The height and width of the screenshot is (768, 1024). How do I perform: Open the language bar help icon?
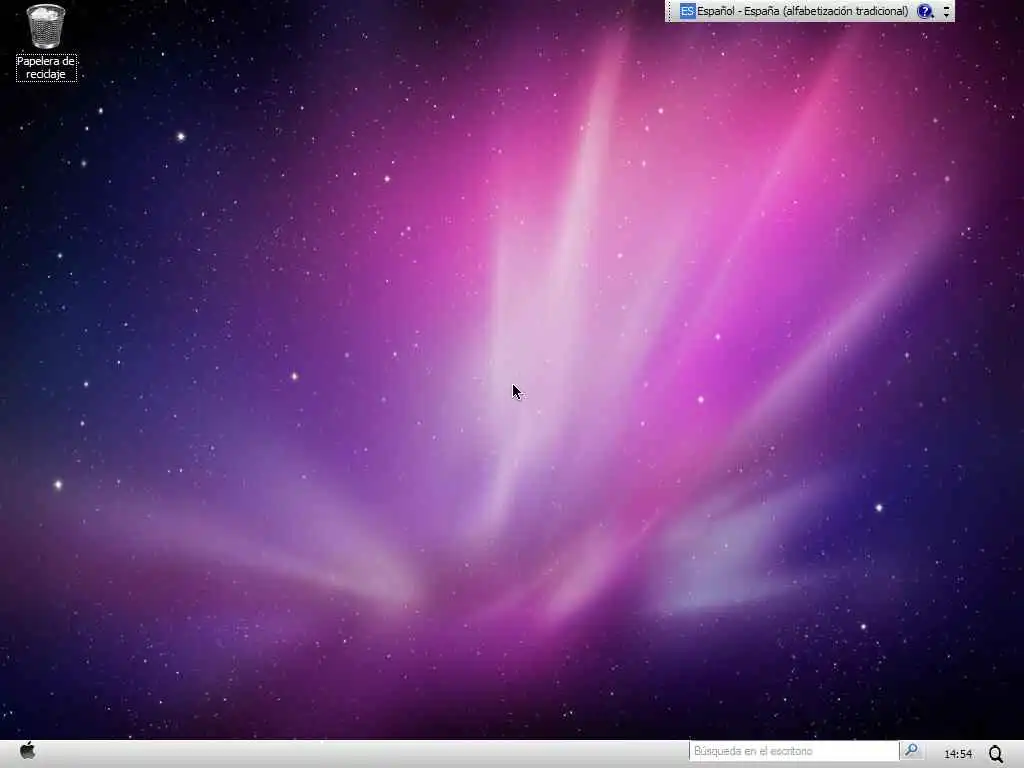tap(925, 11)
